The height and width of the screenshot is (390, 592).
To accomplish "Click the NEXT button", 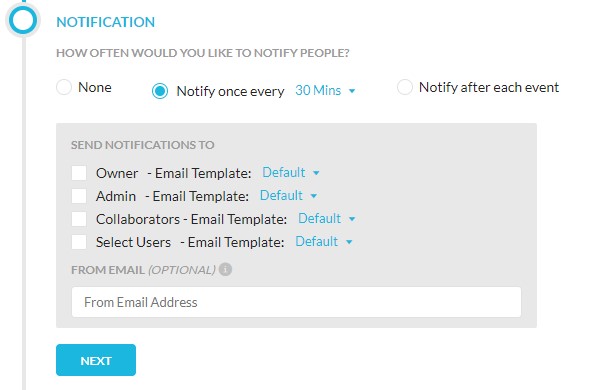I will (x=96, y=360).
